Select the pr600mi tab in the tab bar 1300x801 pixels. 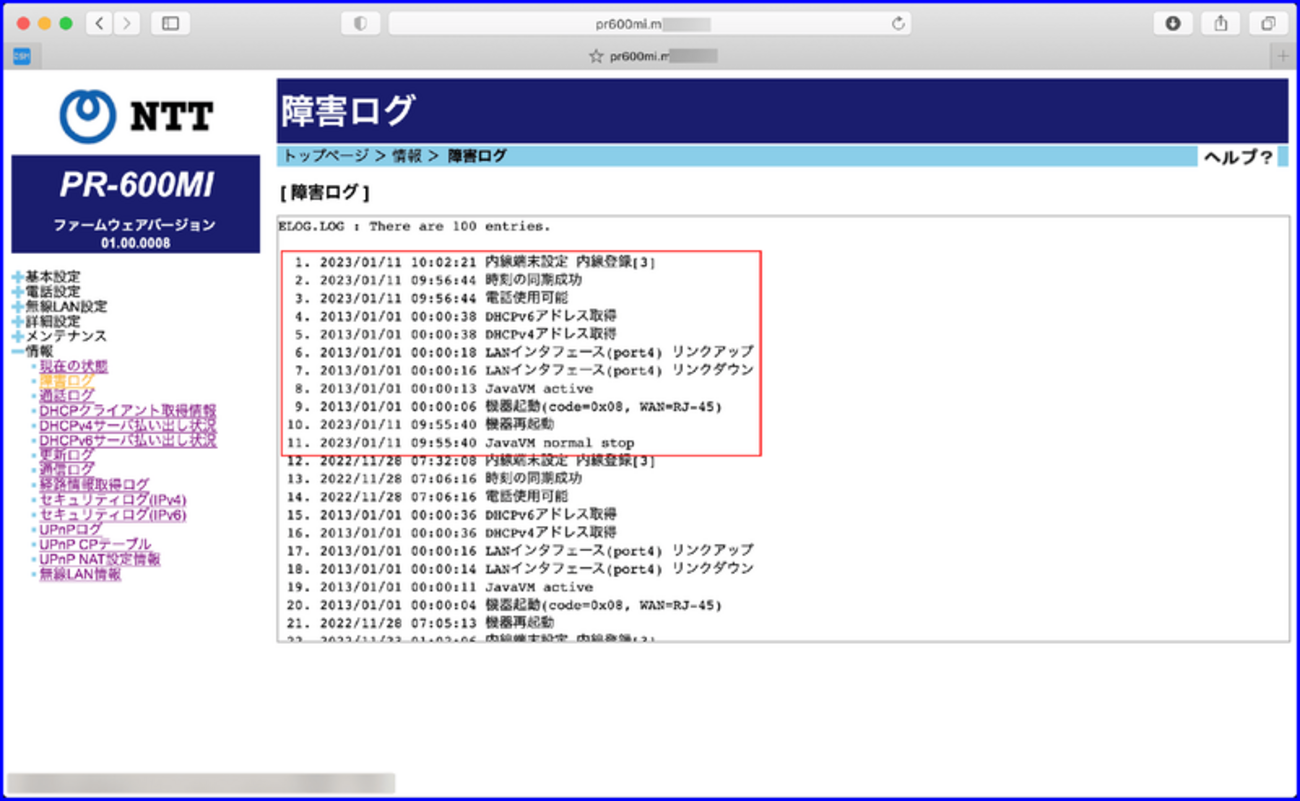[652, 57]
